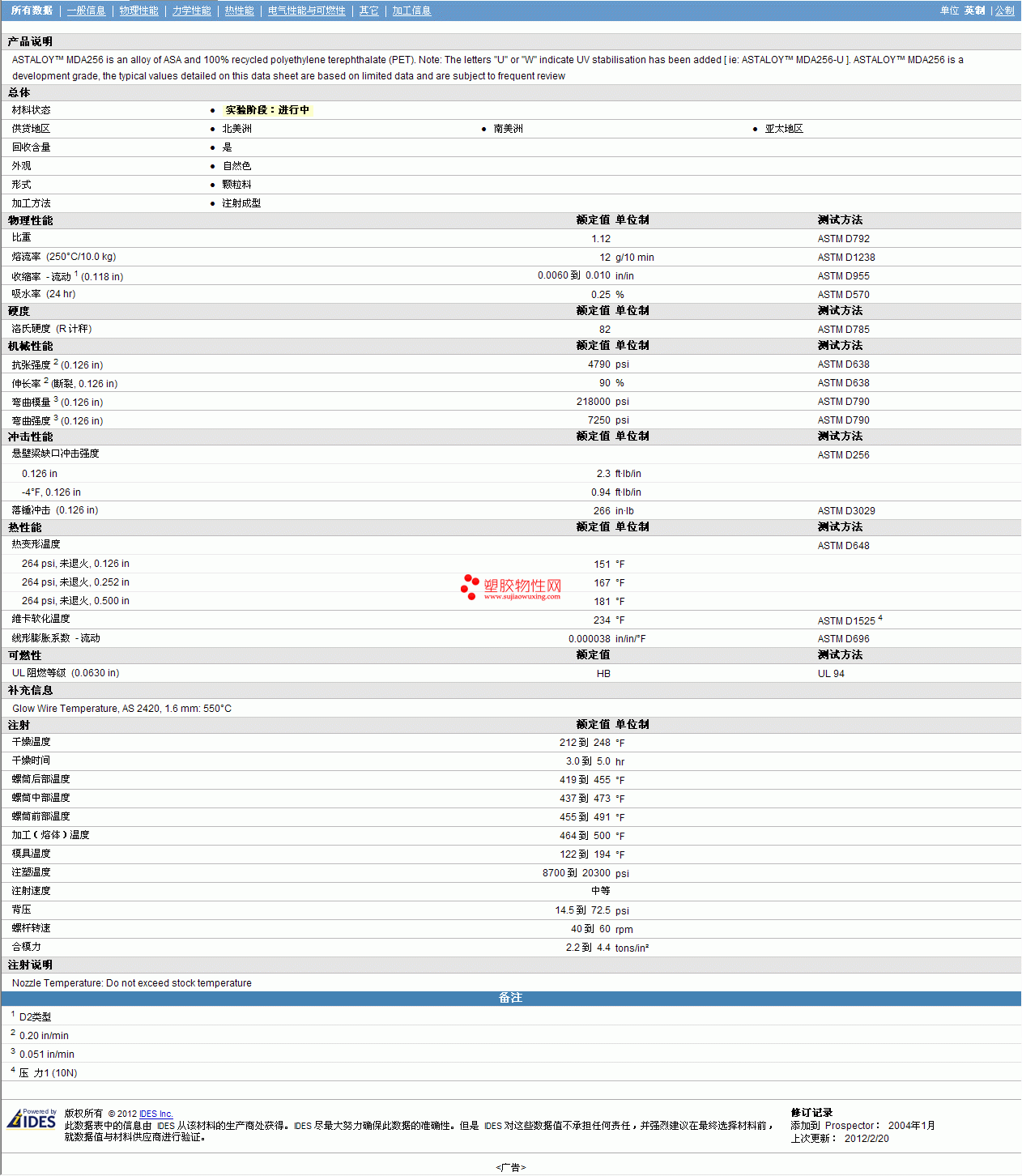The width and height of the screenshot is (1022, 1176).
Task: Click the 抗张强度 value 4790
Action: [x=599, y=364]
